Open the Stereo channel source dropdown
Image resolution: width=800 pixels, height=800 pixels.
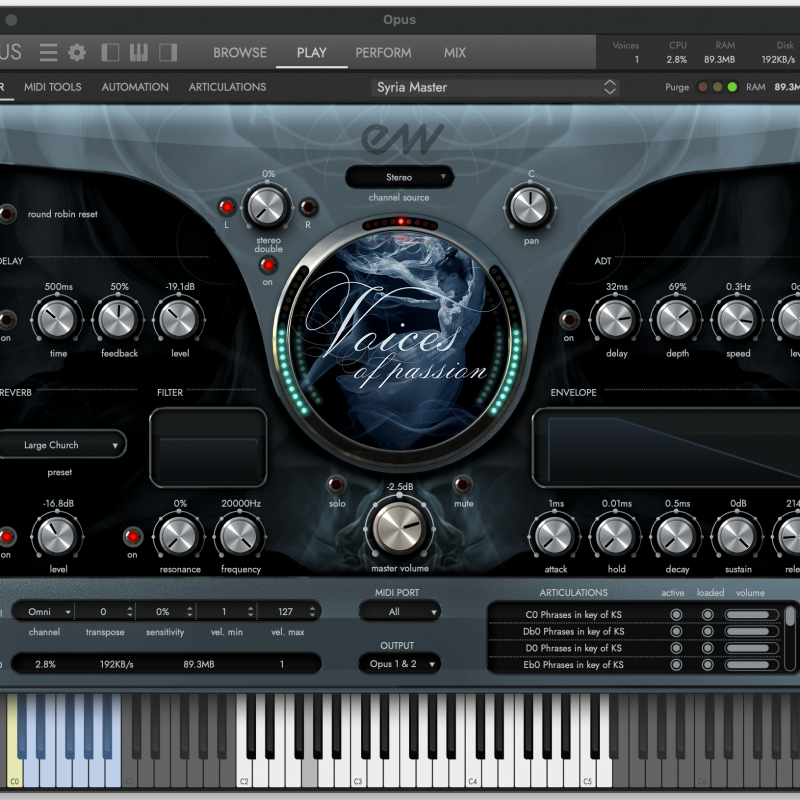click(x=399, y=177)
